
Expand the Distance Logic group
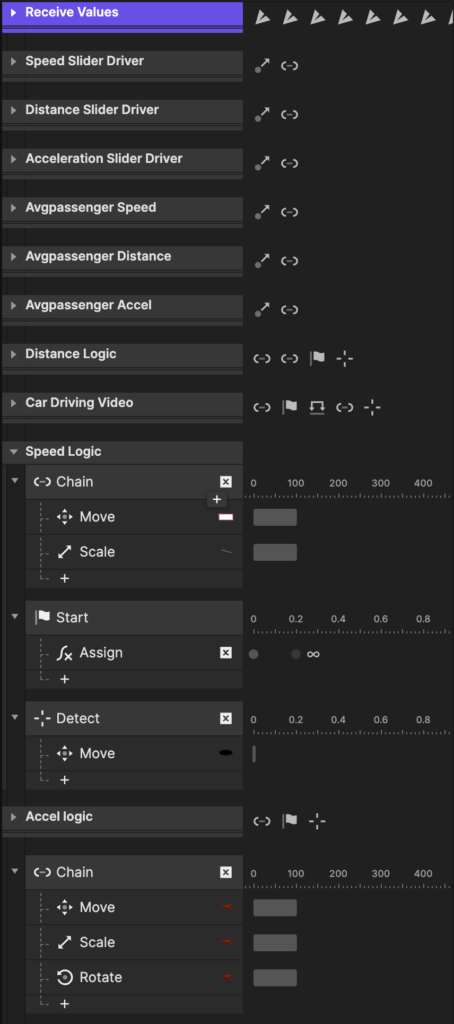[13, 354]
